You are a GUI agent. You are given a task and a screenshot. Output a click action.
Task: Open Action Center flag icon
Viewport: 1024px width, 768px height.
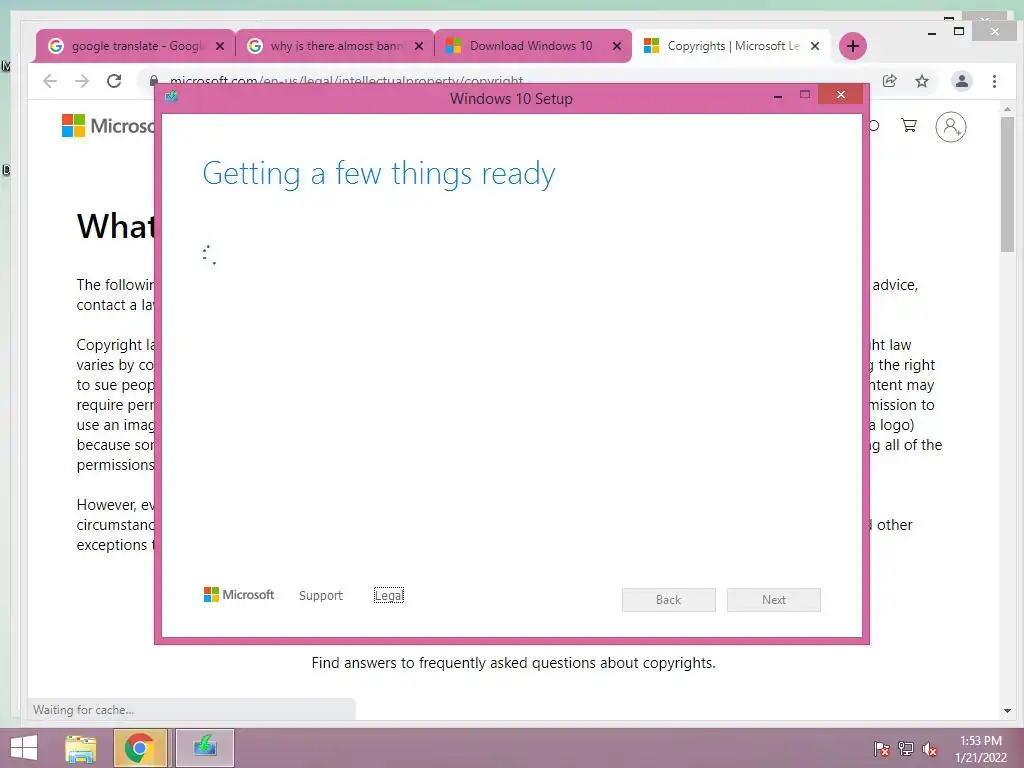881,749
